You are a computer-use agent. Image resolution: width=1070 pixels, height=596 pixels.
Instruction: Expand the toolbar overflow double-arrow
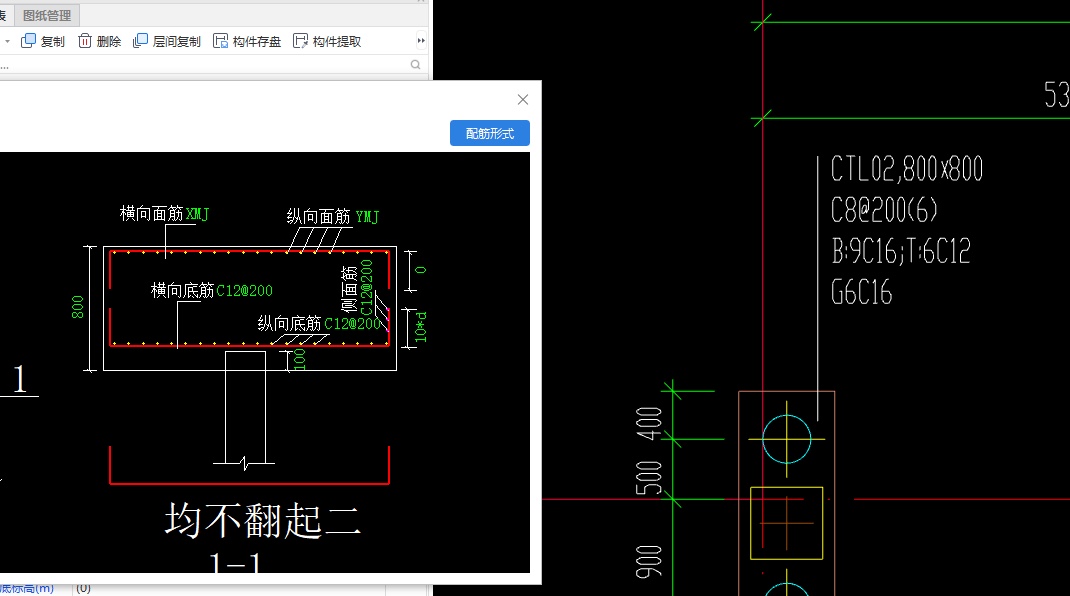click(x=419, y=40)
